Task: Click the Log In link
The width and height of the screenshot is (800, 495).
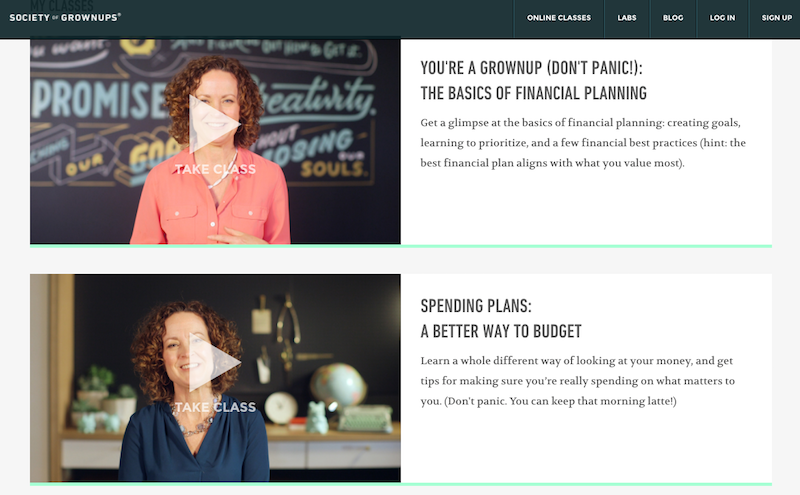Action: 722,18
